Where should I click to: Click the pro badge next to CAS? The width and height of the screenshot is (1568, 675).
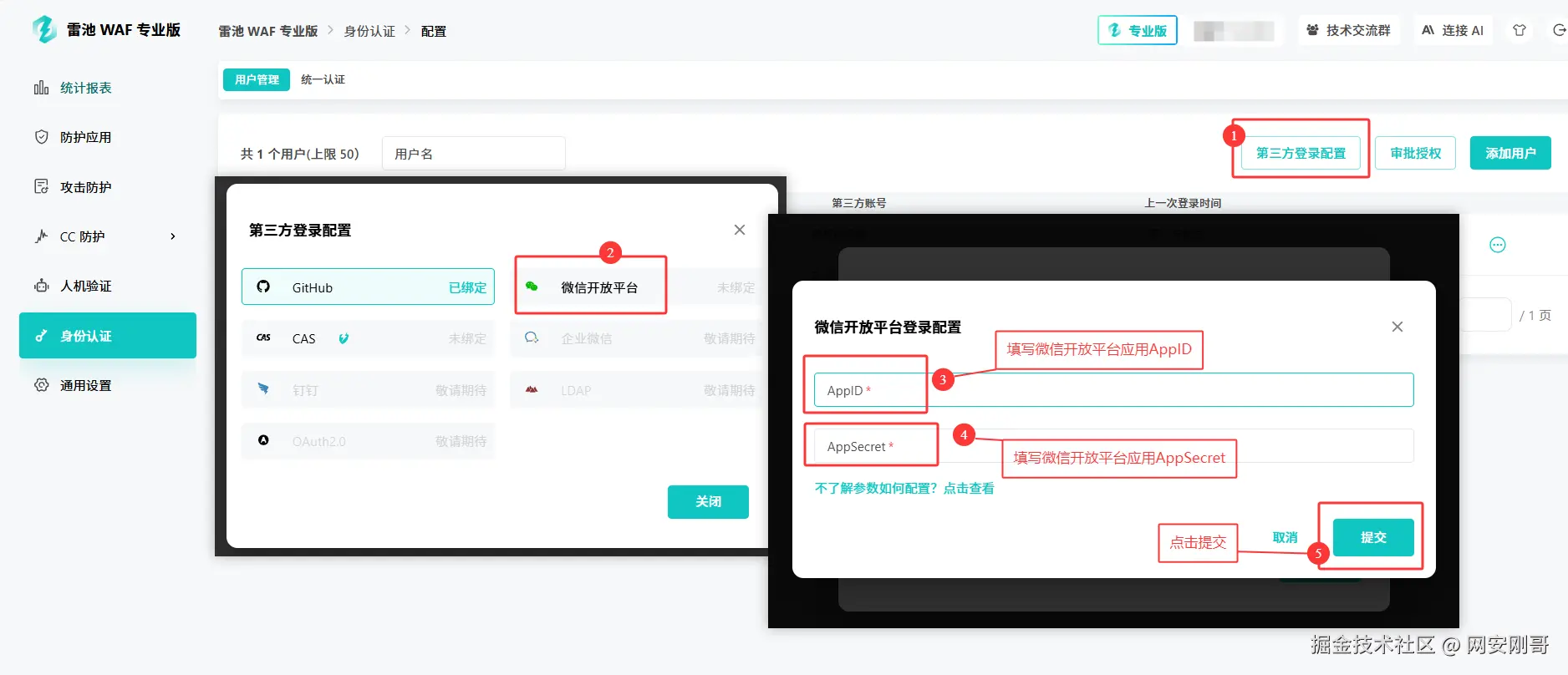click(x=344, y=338)
